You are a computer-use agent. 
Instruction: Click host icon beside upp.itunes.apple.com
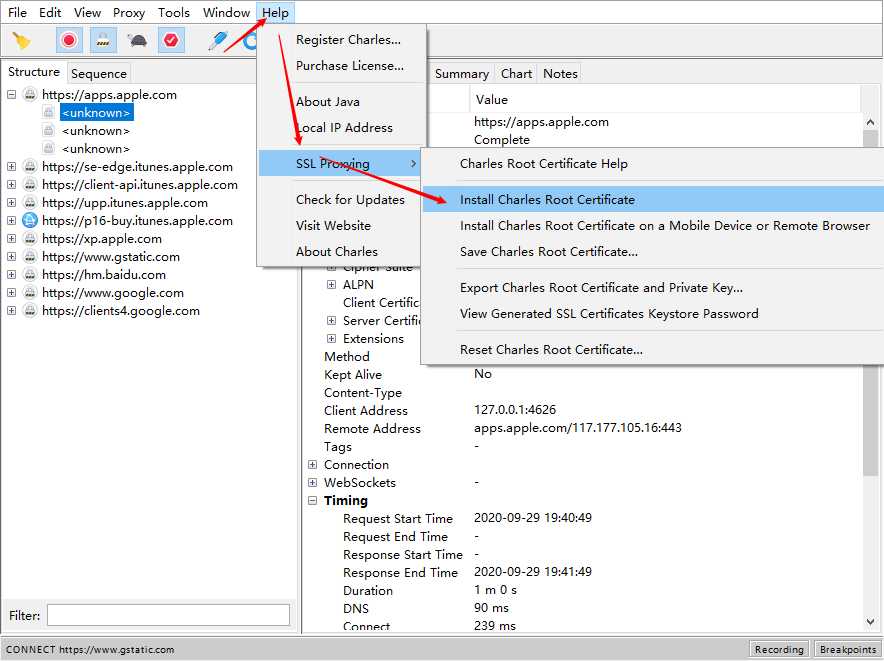(30, 203)
